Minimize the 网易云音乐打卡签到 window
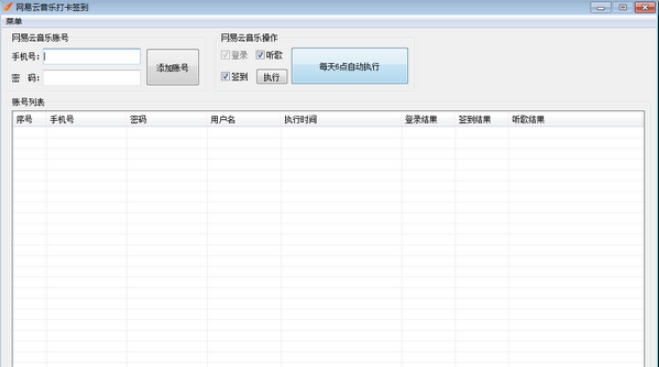Screen dimensions: 659x367 (x=601, y=7)
